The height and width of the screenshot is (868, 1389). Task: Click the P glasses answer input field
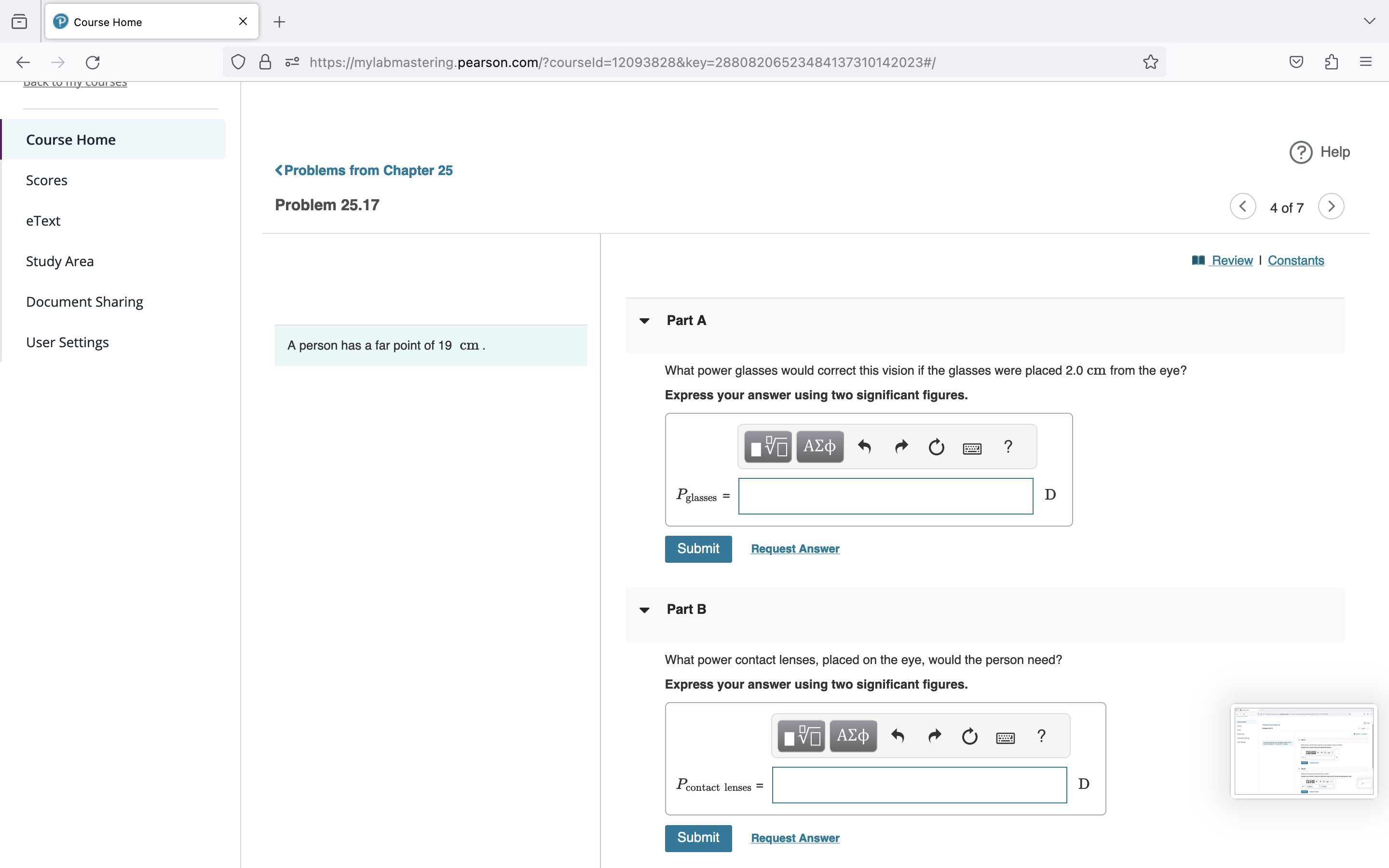(885, 496)
